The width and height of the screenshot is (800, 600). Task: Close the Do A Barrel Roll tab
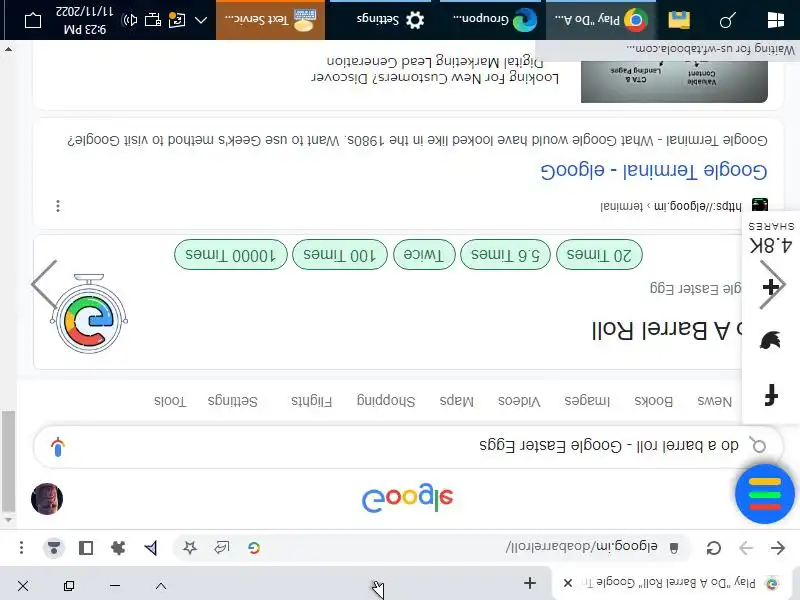567,583
